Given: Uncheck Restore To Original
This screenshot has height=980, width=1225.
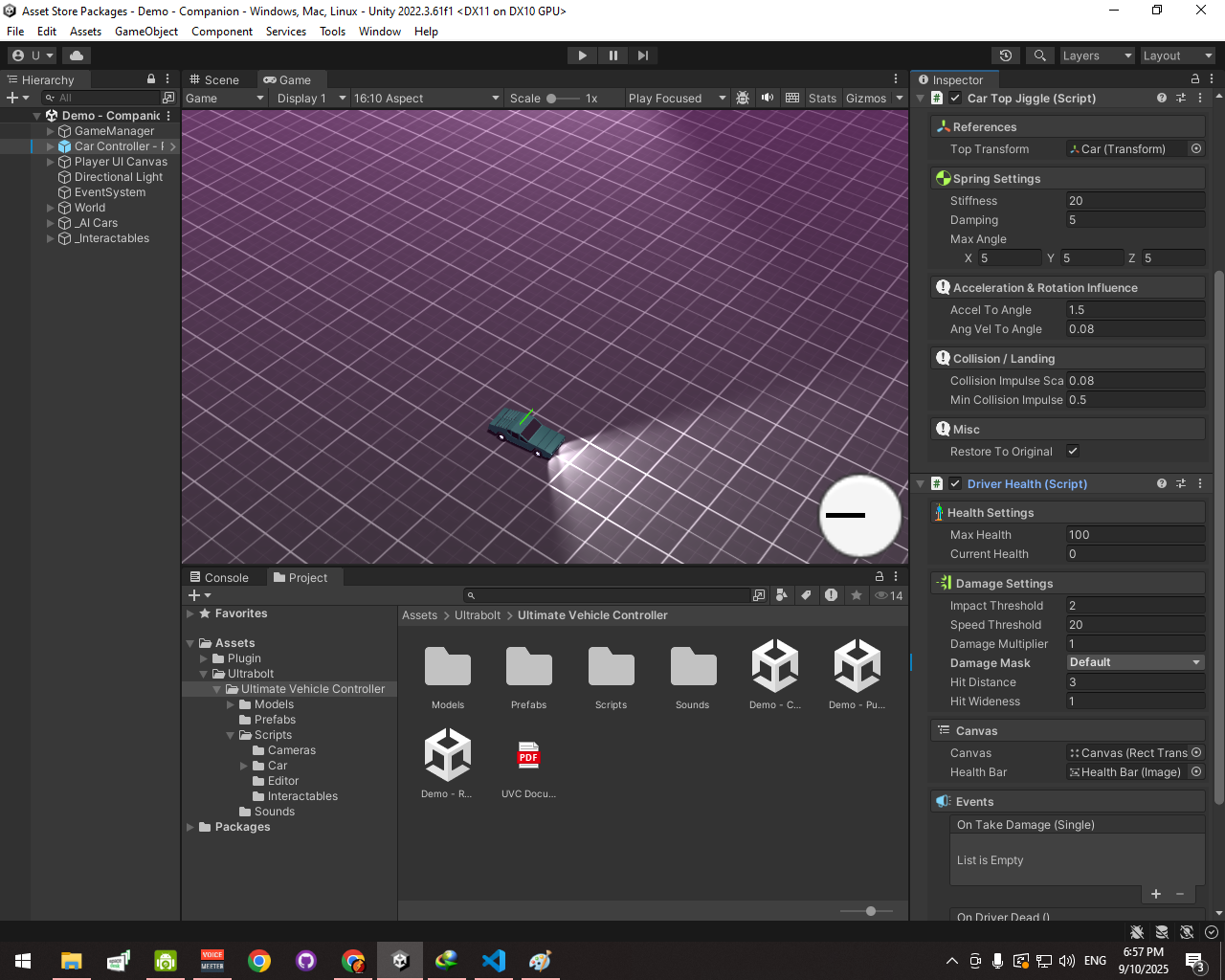Looking at the screenshot, I should click(x=1073, y=451).
